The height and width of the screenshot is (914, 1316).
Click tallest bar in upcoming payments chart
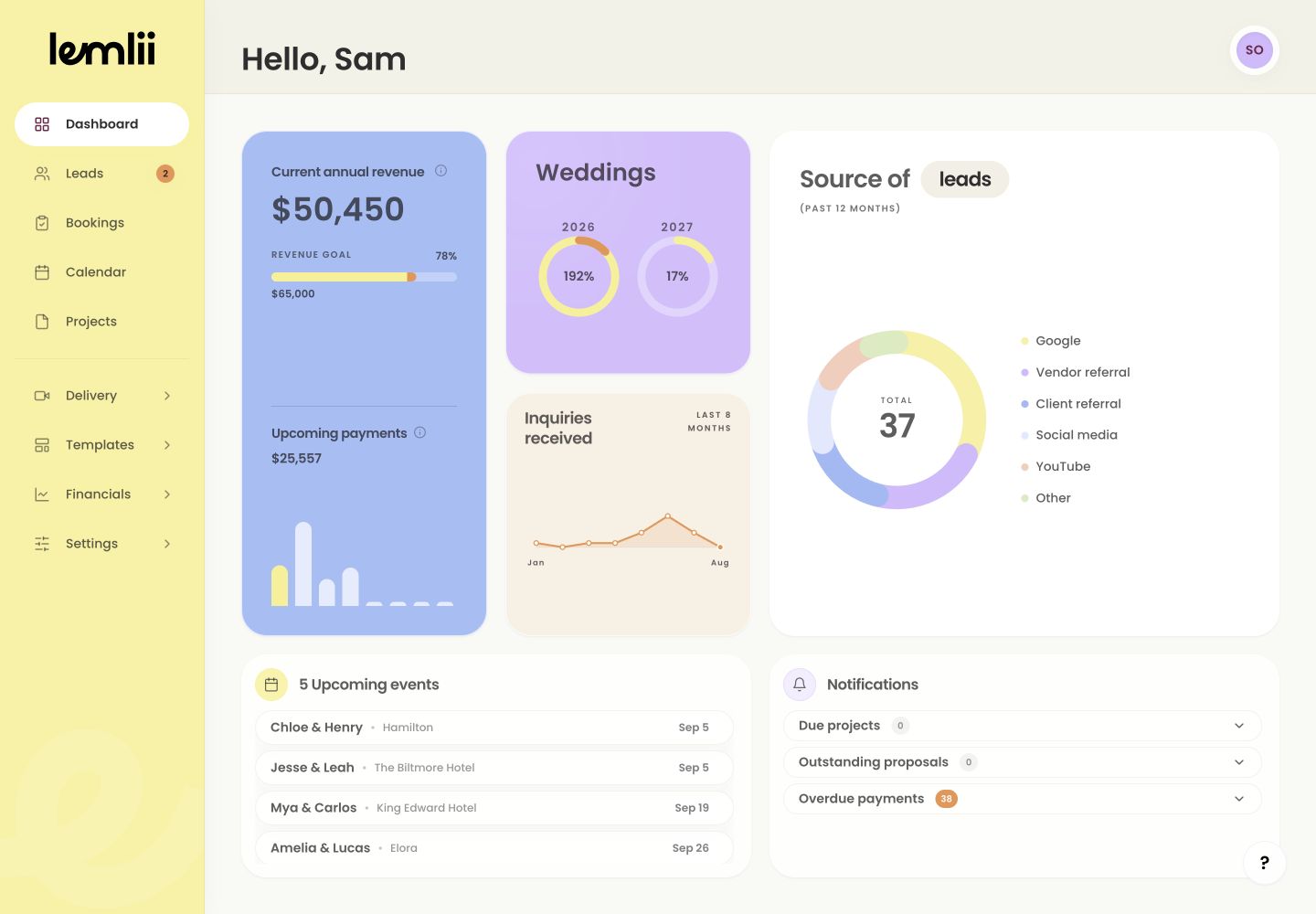(303, 564)
